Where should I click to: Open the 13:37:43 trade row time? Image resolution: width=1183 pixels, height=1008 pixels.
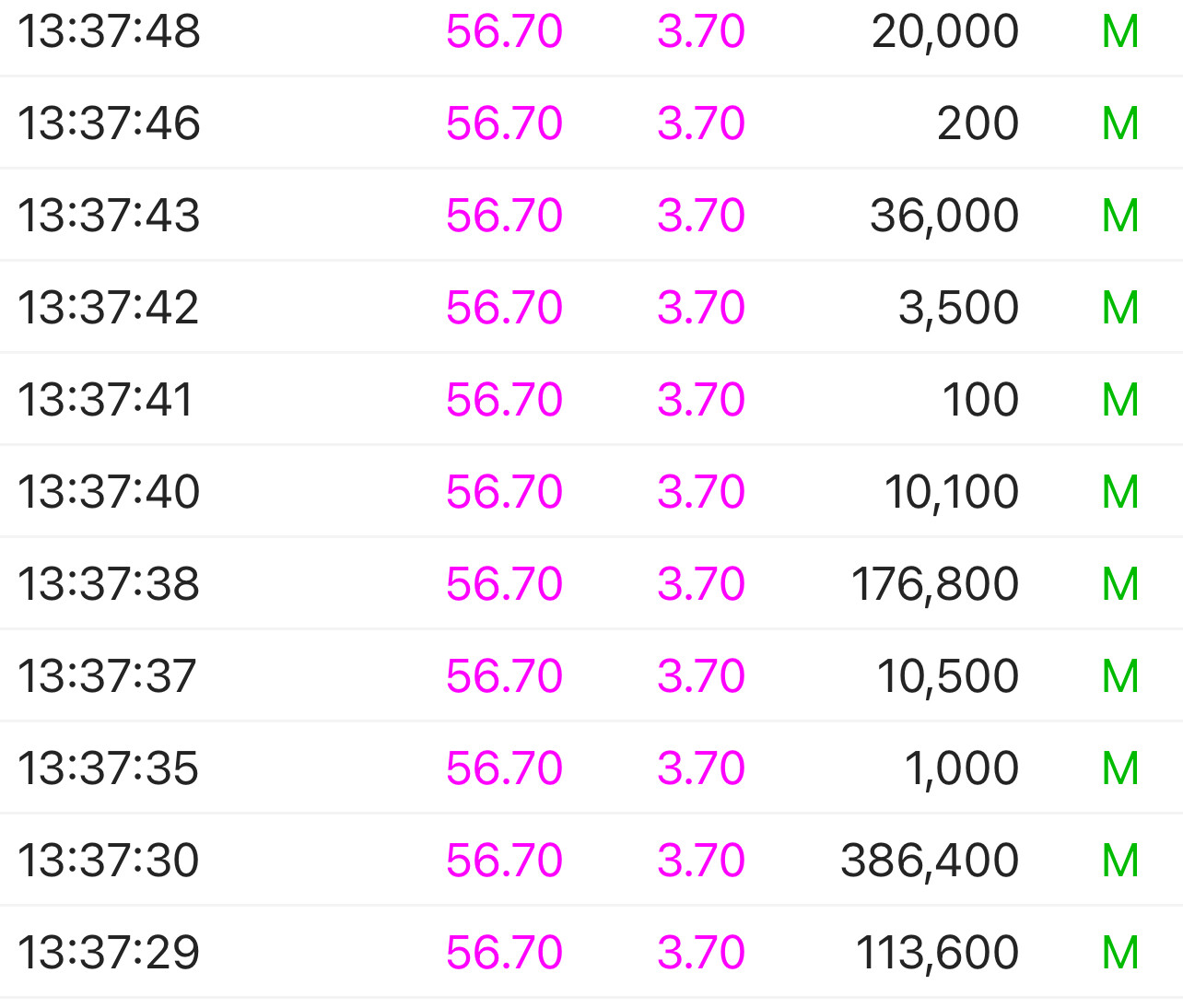(x=109, y=216)
